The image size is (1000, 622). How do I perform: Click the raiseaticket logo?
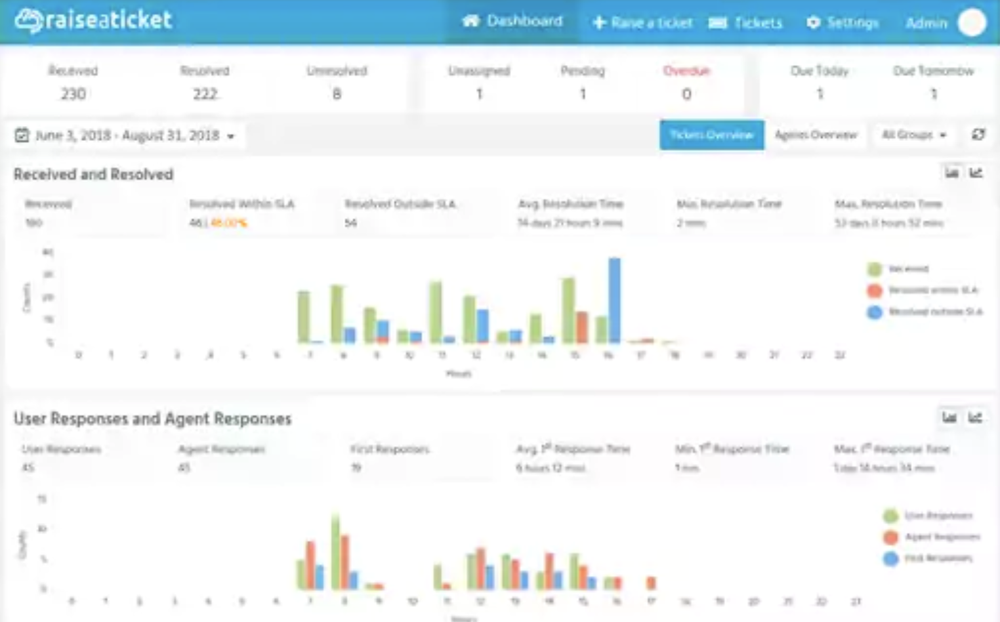(93, 20)
